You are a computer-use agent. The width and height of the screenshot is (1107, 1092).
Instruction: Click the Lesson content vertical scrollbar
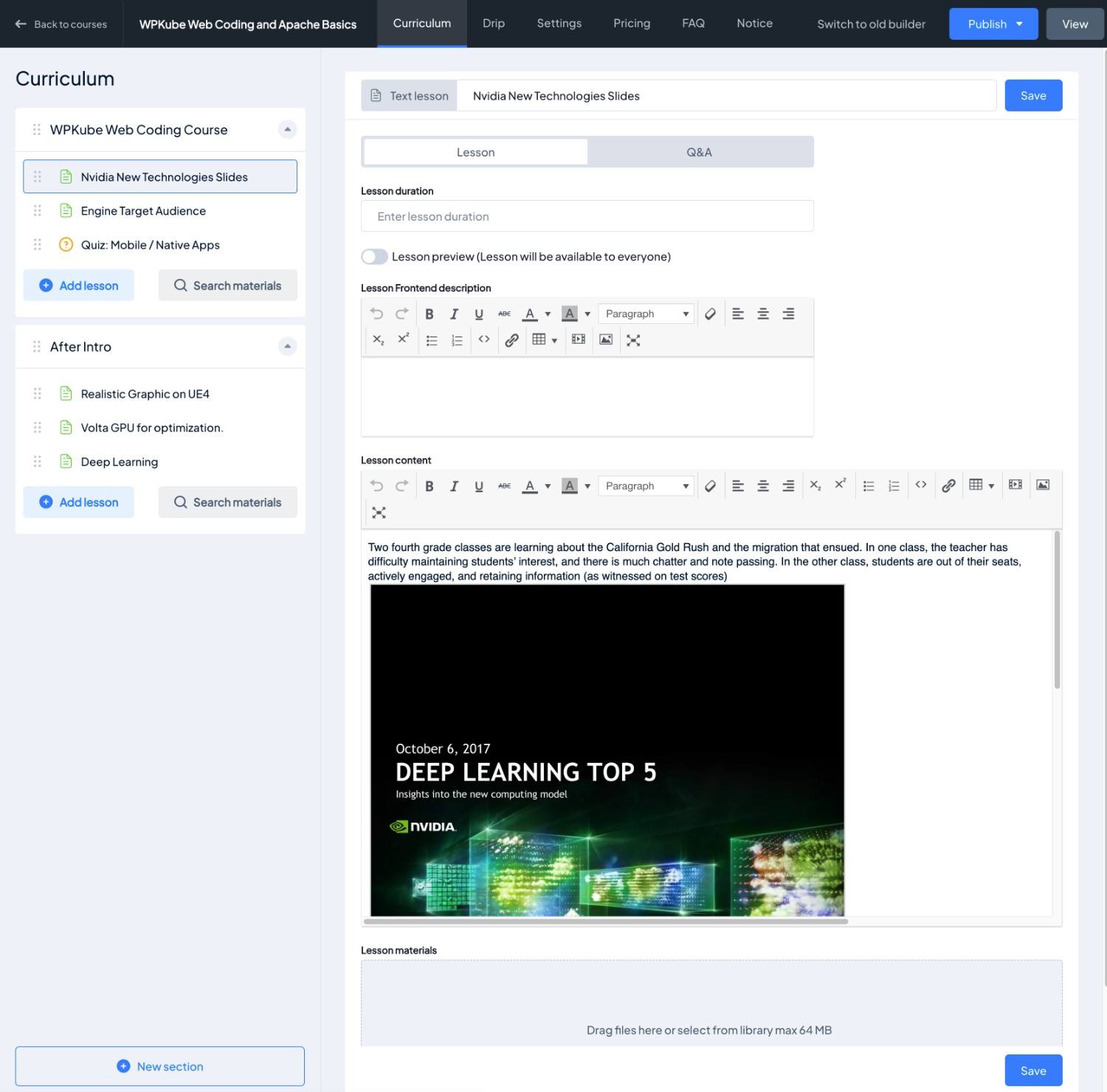(1057, 609)
